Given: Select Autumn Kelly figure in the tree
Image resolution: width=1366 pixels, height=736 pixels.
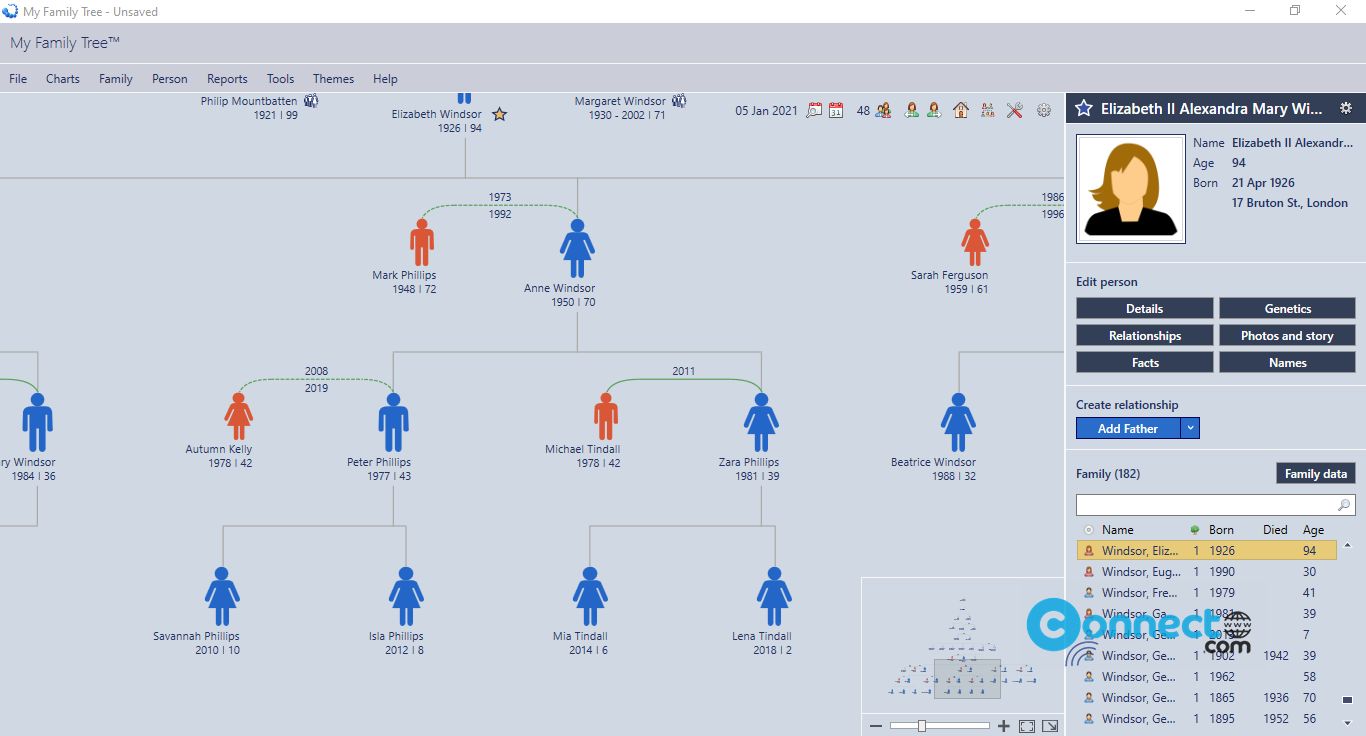Looking at the screenshot, I should pyautogui.click(x=238, y=416).
